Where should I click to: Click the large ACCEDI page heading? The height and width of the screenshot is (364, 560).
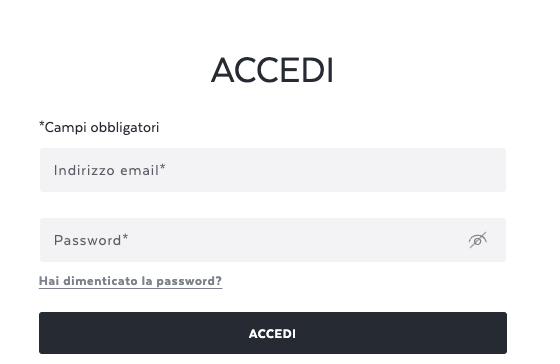(272, 70)
